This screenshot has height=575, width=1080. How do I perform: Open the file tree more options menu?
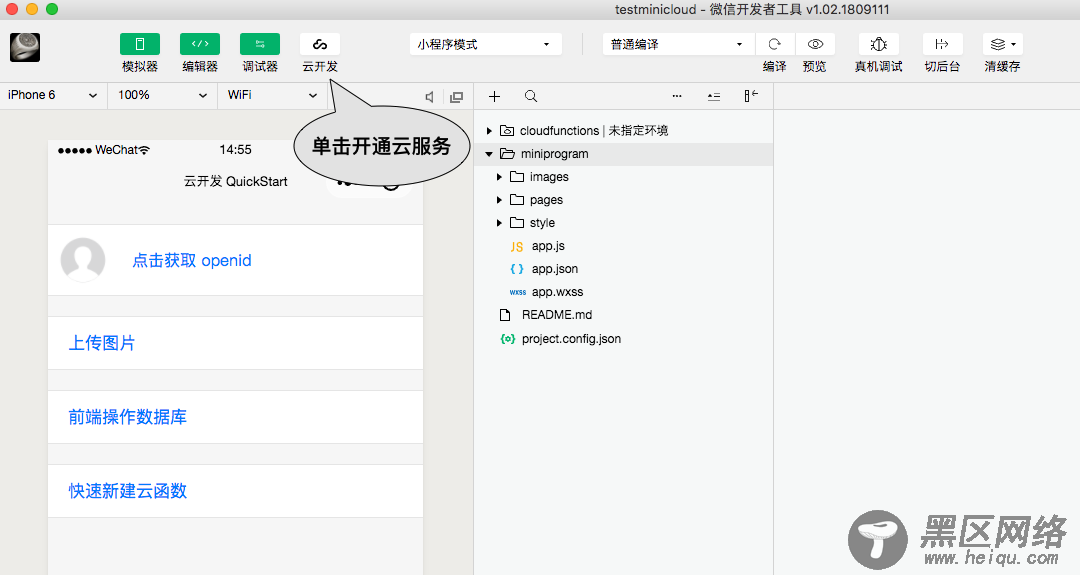(x=677, y=96)
